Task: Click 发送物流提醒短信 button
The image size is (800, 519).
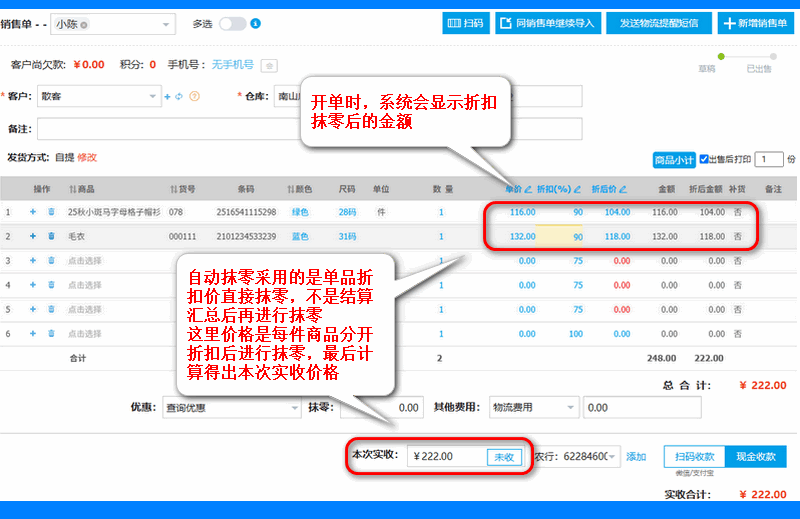Action: 659,23
